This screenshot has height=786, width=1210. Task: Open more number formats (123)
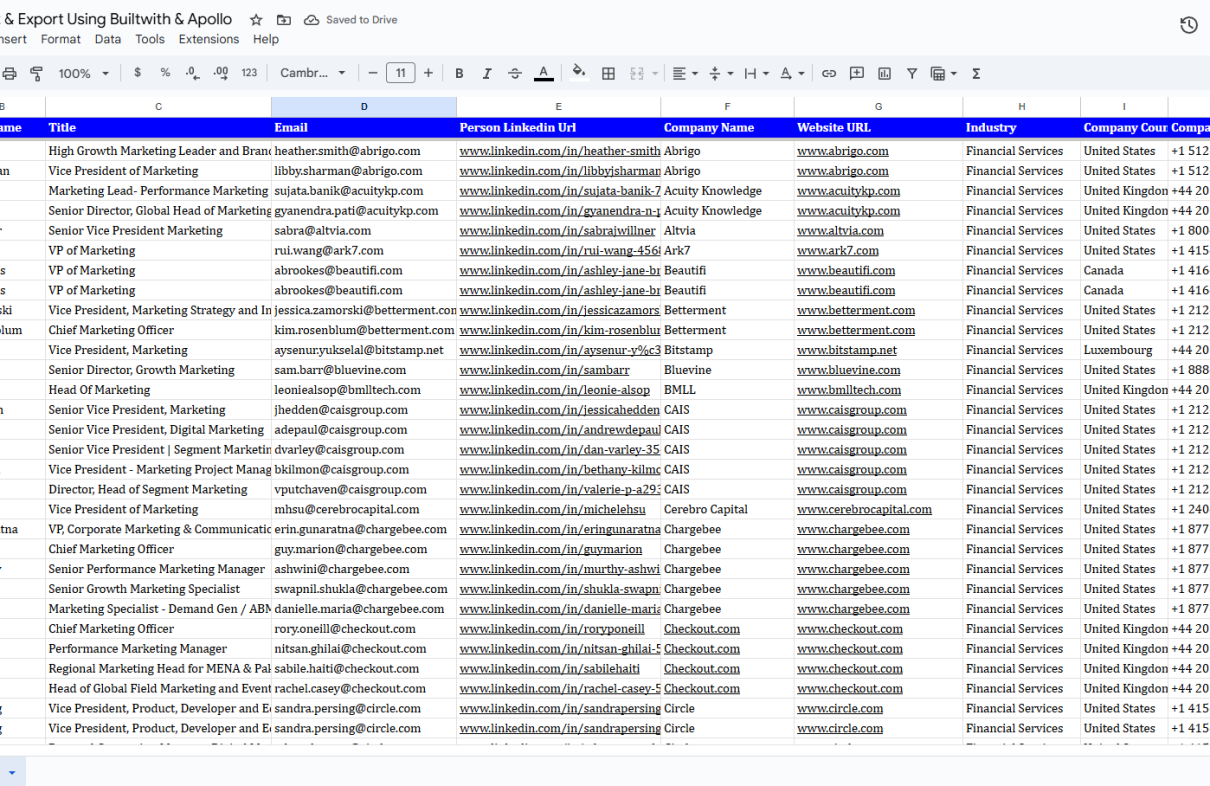coord(250,73)
